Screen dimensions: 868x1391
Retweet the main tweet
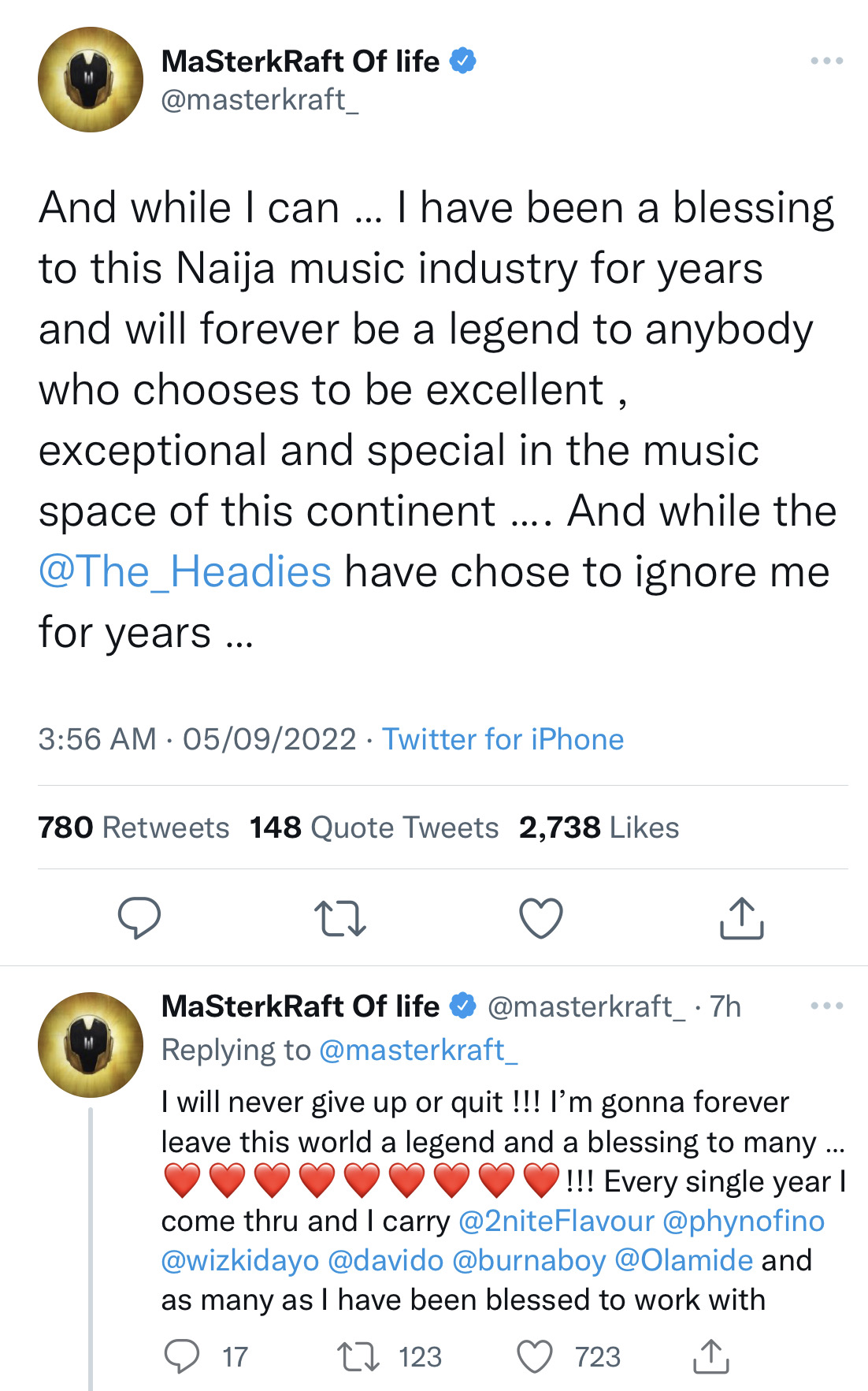point(339,918)
